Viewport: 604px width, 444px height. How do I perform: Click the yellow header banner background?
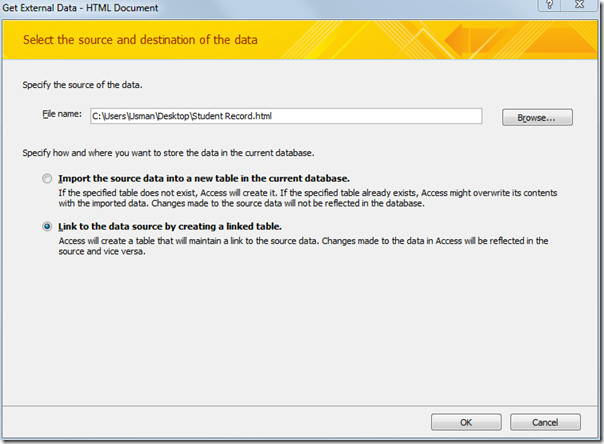(347, 40)
